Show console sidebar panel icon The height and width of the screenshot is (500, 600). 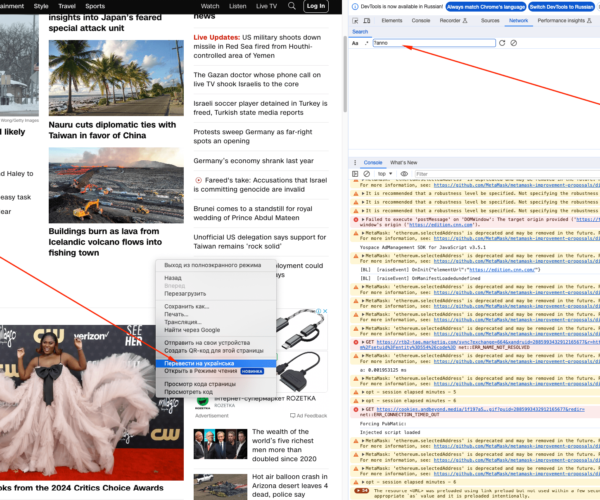(x=357, y=173)
